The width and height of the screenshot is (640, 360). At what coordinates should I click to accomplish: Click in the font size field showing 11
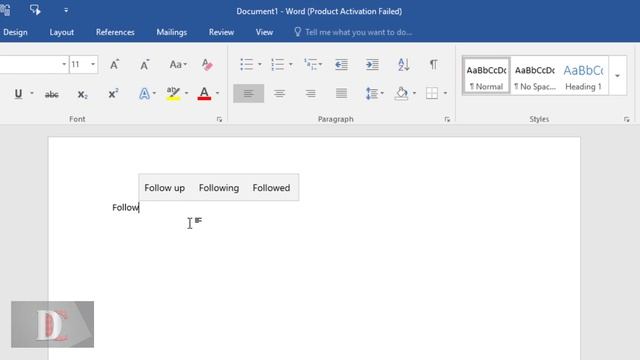[x=79, y=64]
